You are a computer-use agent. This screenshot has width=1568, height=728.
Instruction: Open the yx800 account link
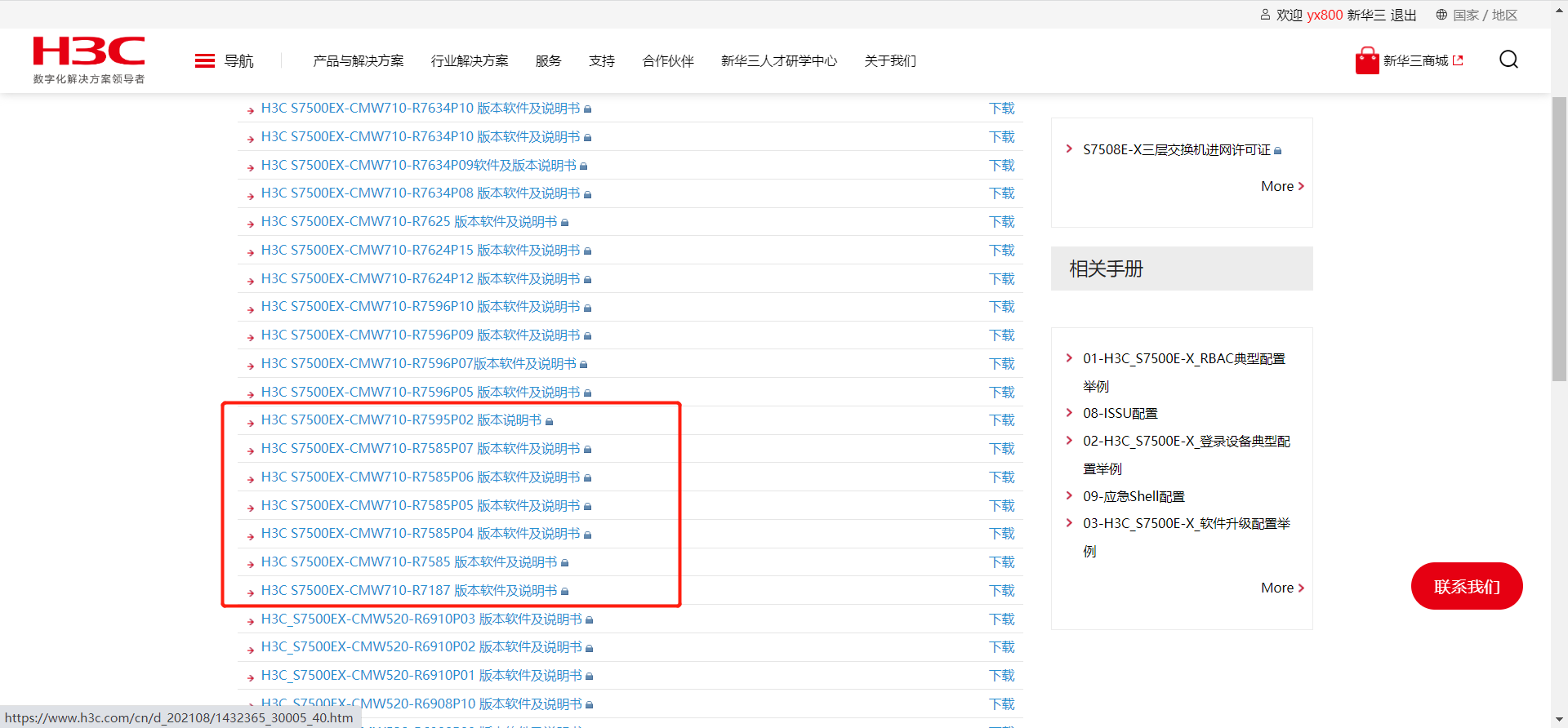click(1325, 15)
